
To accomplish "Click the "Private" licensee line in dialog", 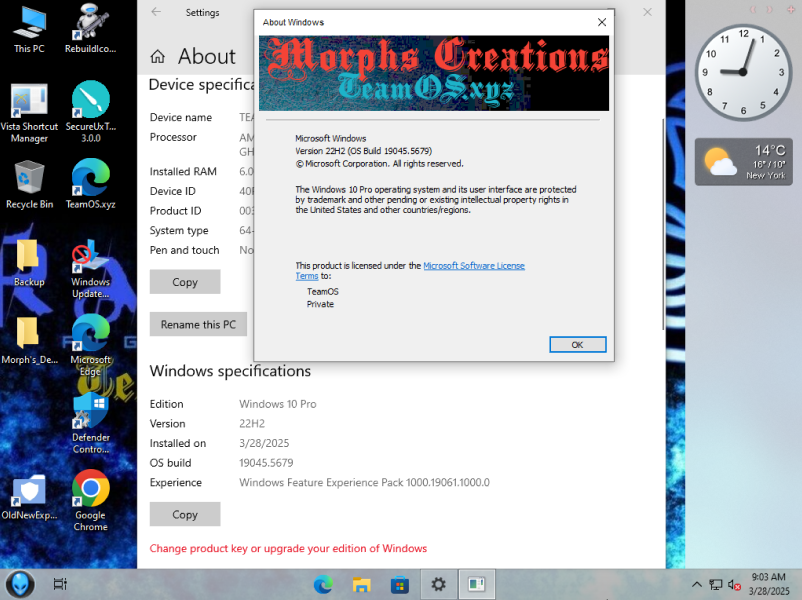I will click(320, 304).
